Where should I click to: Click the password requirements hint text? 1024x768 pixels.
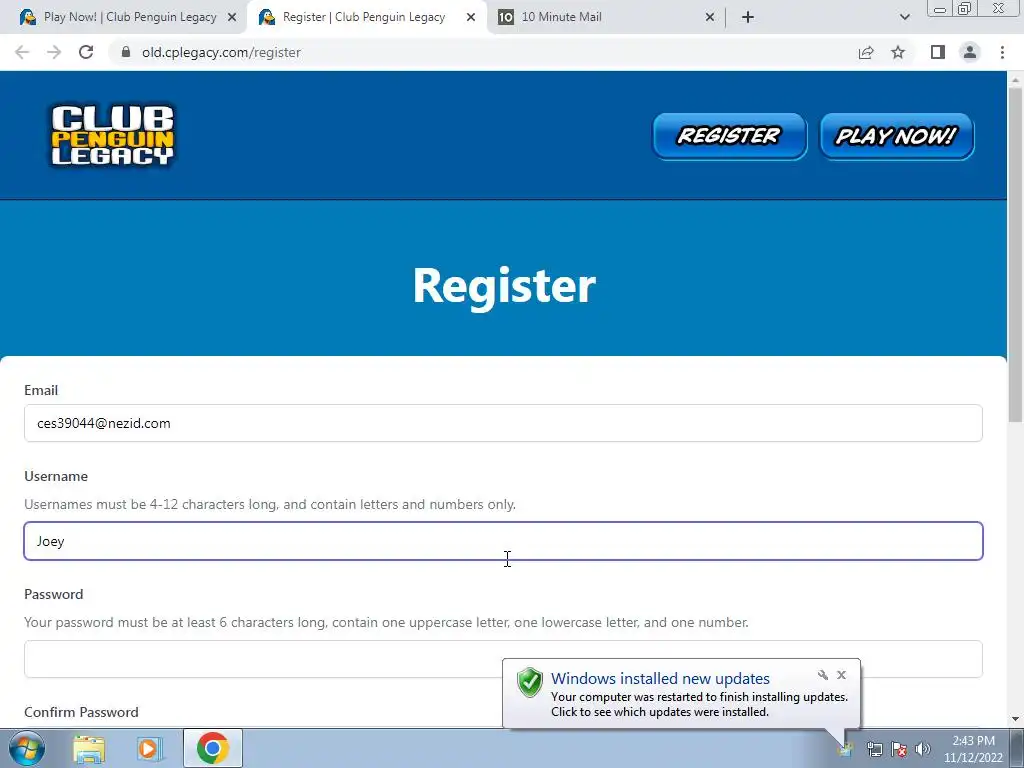pyautogui.click(x=386, y=622)
